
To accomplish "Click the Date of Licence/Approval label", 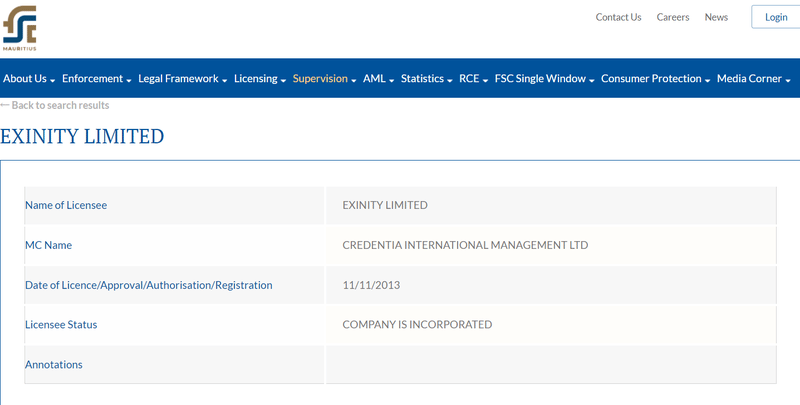I will point(148,285).
